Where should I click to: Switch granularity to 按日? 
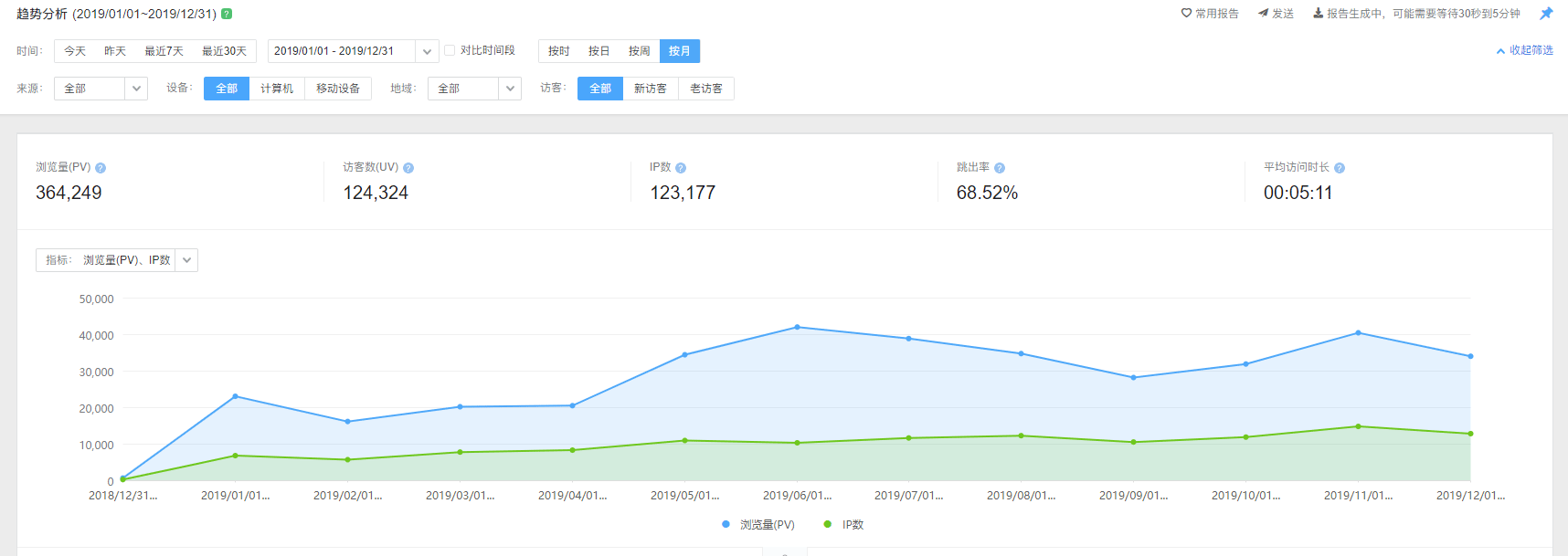pyautogui.click(x=599, y=51)
